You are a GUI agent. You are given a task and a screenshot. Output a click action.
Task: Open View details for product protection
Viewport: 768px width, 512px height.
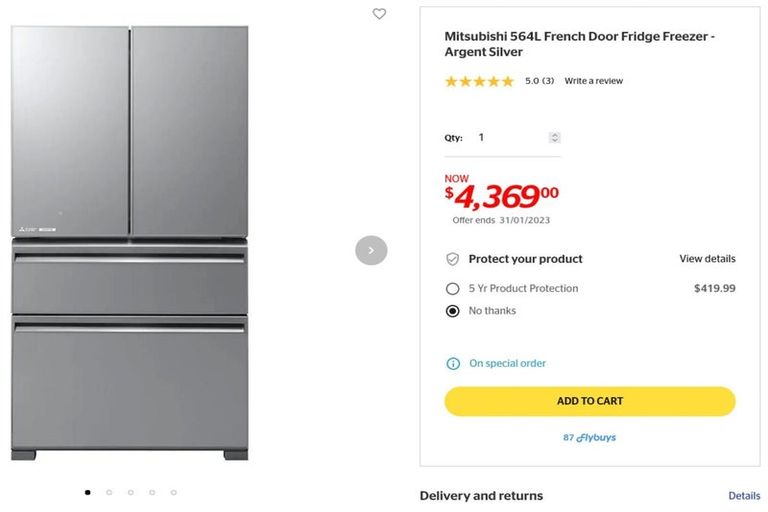click(707, 259)
